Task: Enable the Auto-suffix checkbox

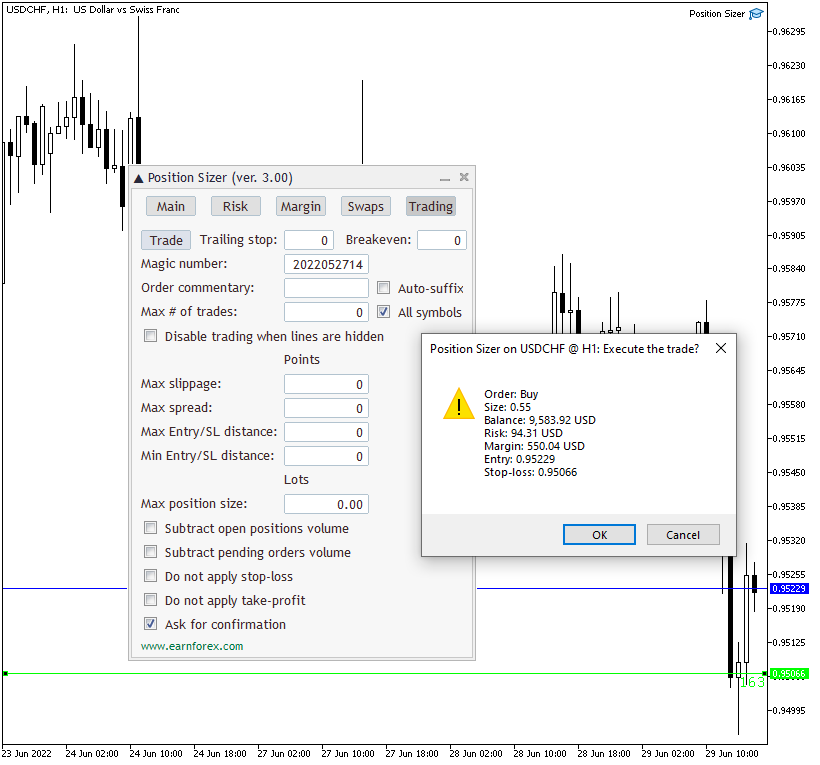Action: pos(384,288)
